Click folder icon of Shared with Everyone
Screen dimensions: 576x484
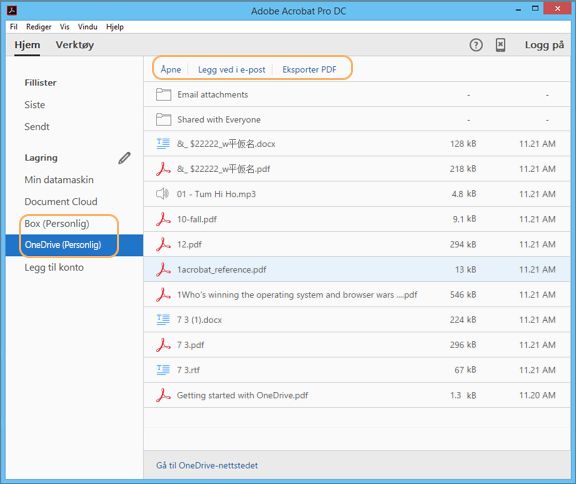163,119
